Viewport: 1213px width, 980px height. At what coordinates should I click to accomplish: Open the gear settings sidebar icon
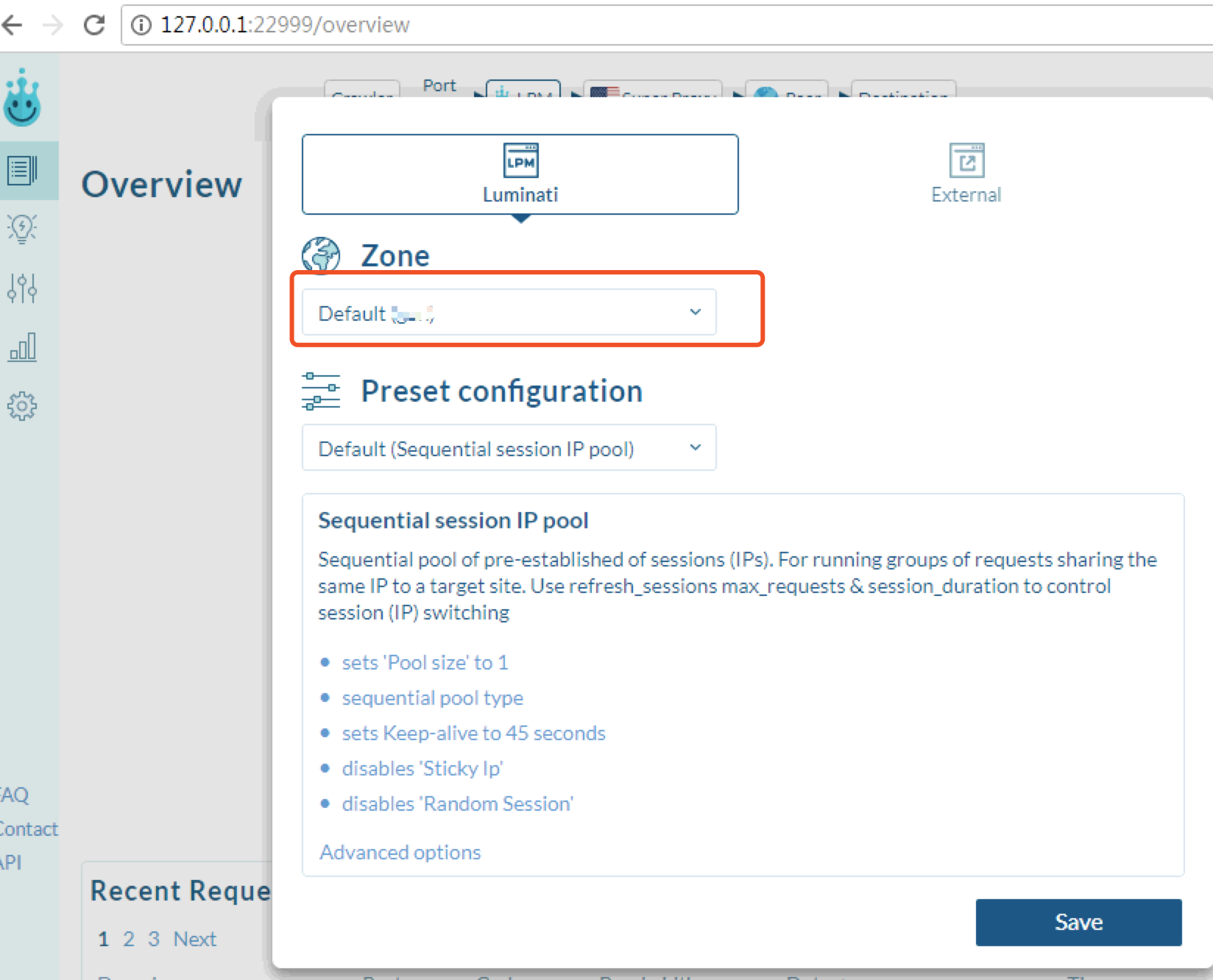(x=22, y=405)
